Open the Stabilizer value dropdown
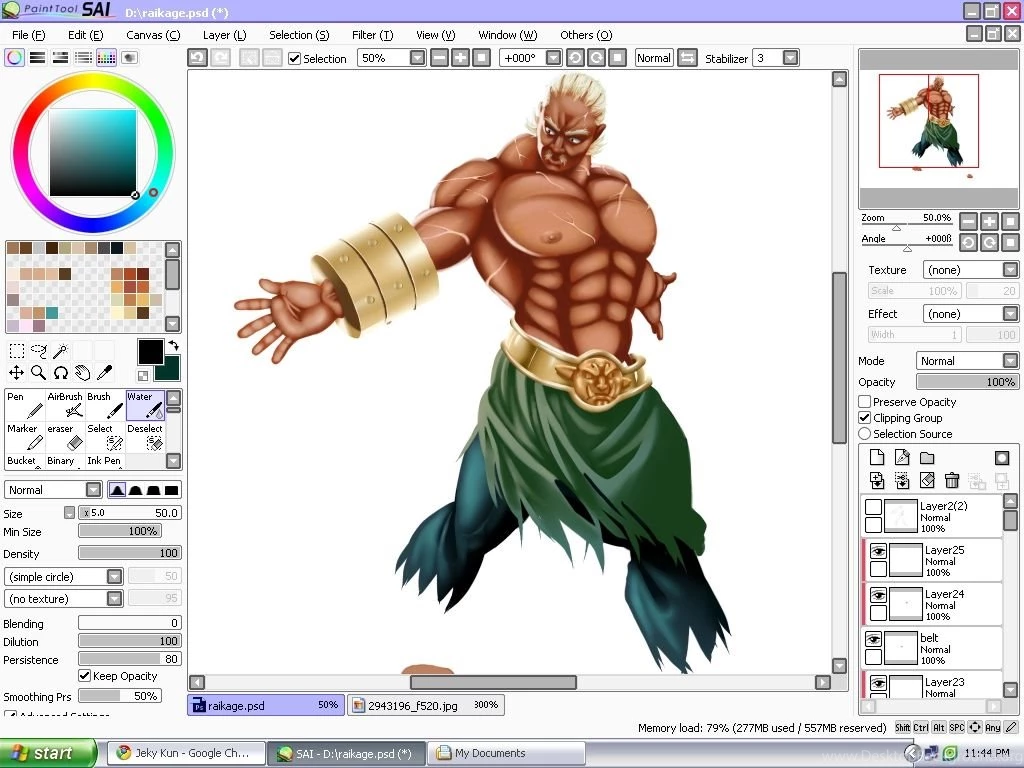This screenshot has height=768, width=1024. pyautogui.click(x=790, y=58)
